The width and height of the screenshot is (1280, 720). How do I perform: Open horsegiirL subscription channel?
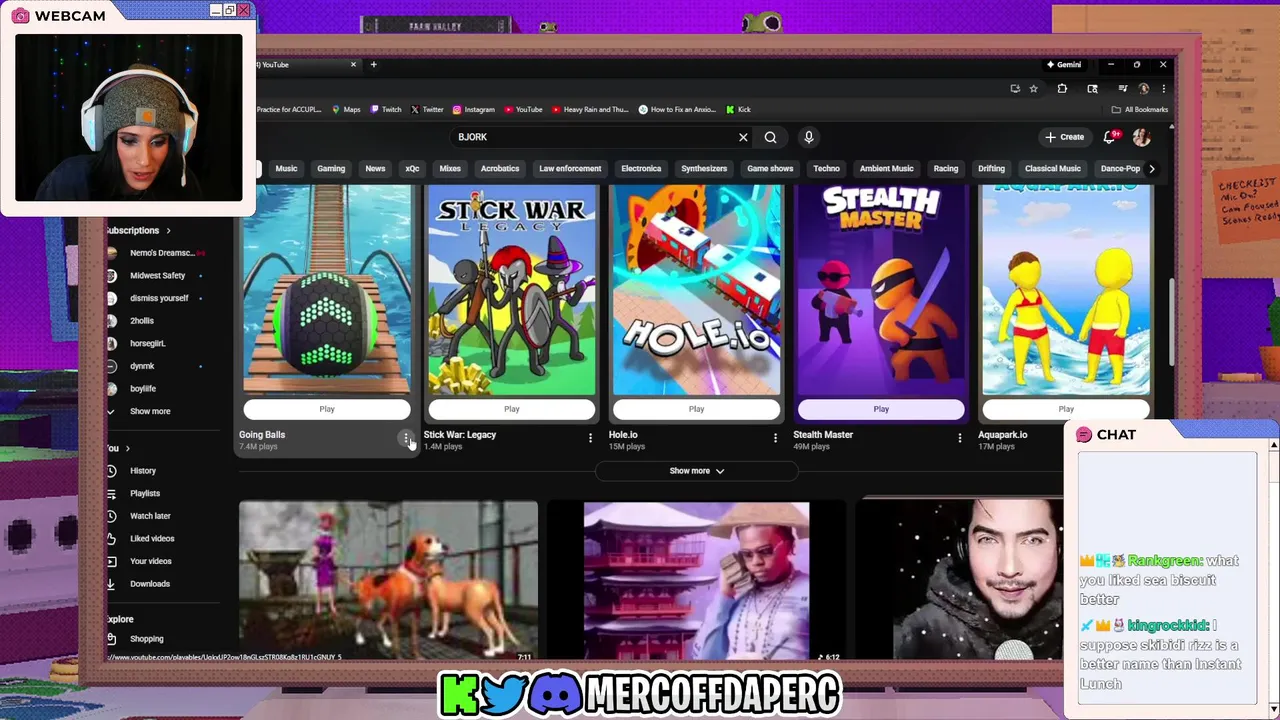(148, 344)
